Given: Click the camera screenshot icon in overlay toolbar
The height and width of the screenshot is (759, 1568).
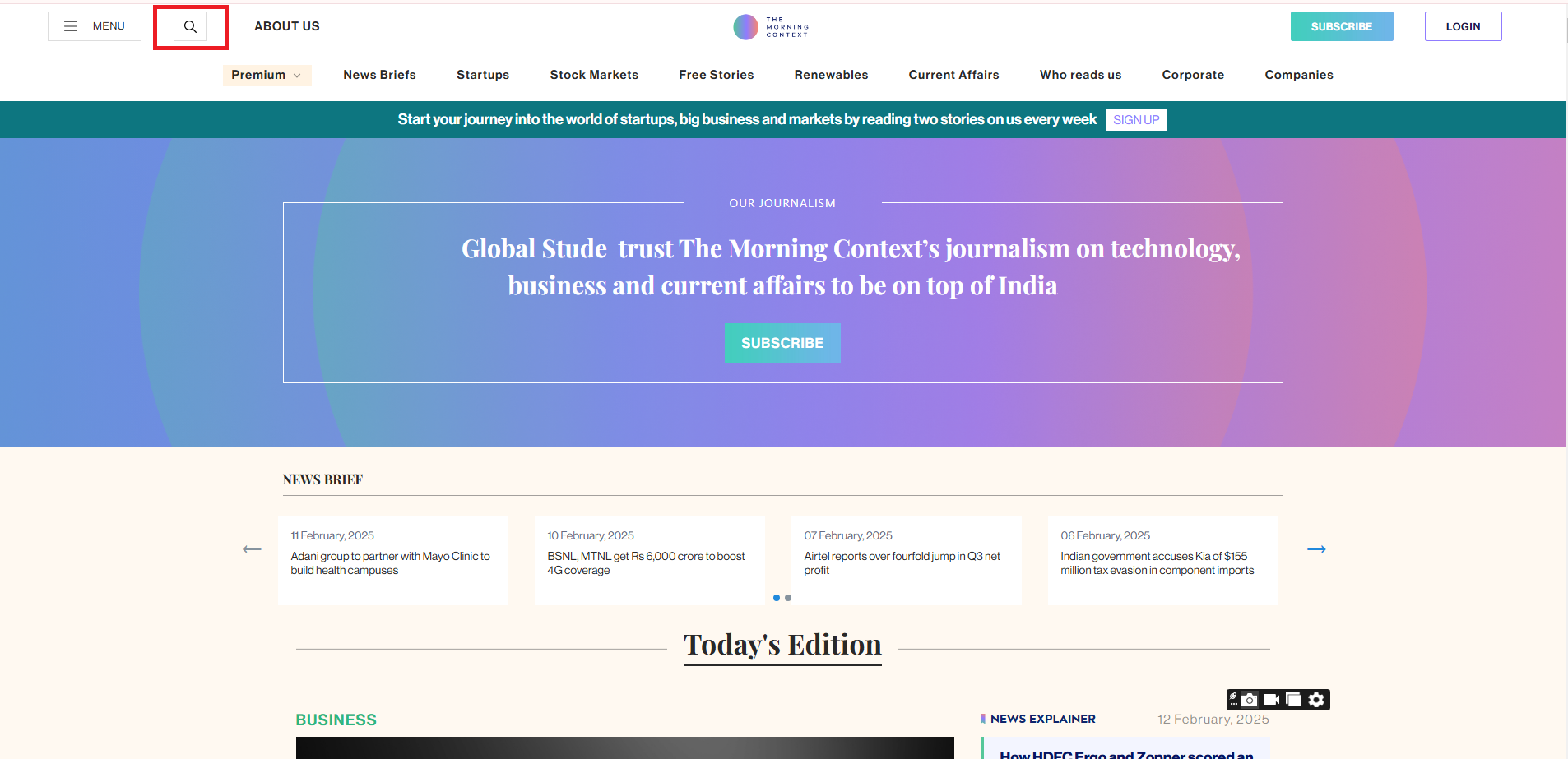Looking at the screenshot, I should (x=1250, y=700).
